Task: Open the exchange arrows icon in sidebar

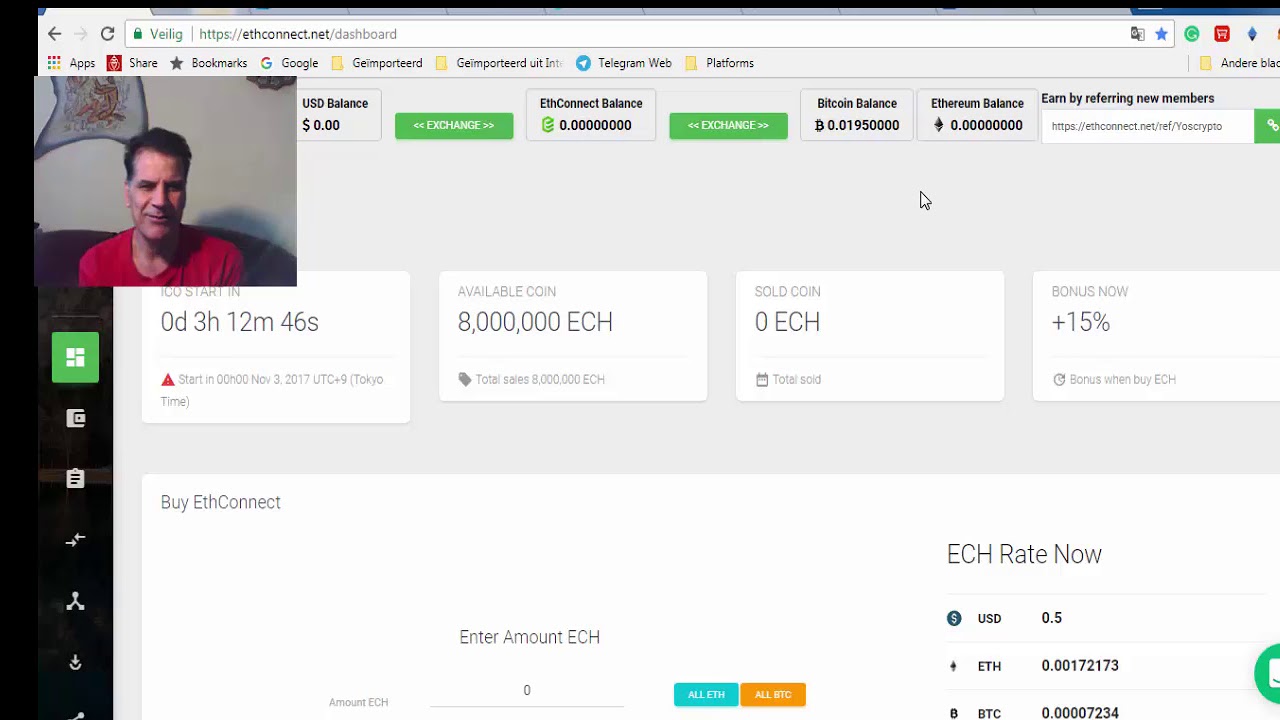Action: pyautogui.click(x=75, y=540)
